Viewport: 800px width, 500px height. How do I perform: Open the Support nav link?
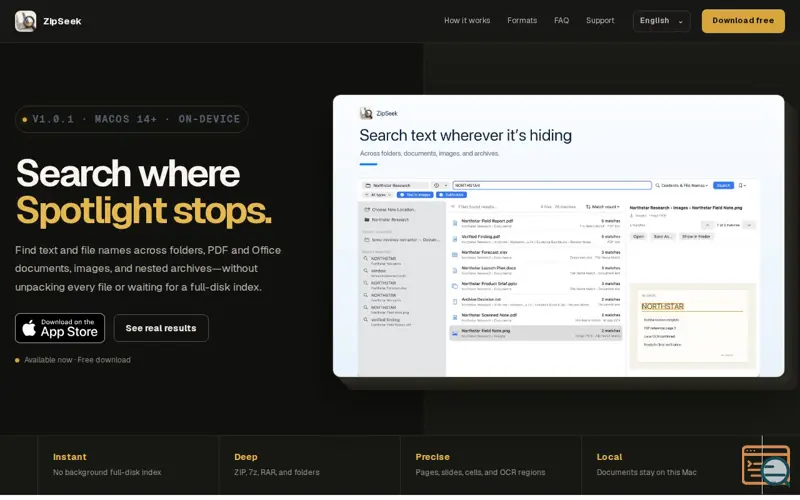pyautogui.click(x=600, y=20)
